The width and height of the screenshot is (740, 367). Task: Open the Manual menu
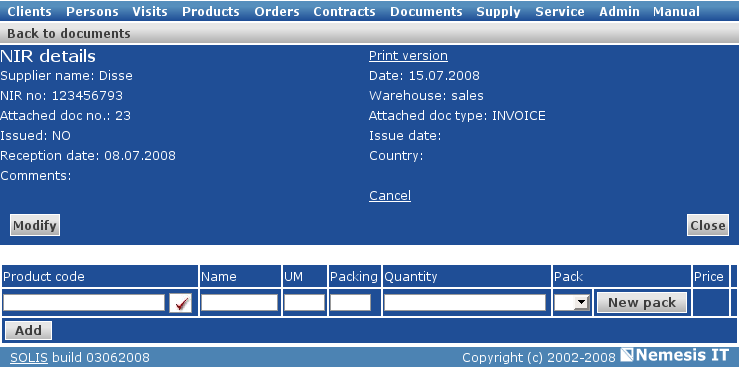(676, 12)
